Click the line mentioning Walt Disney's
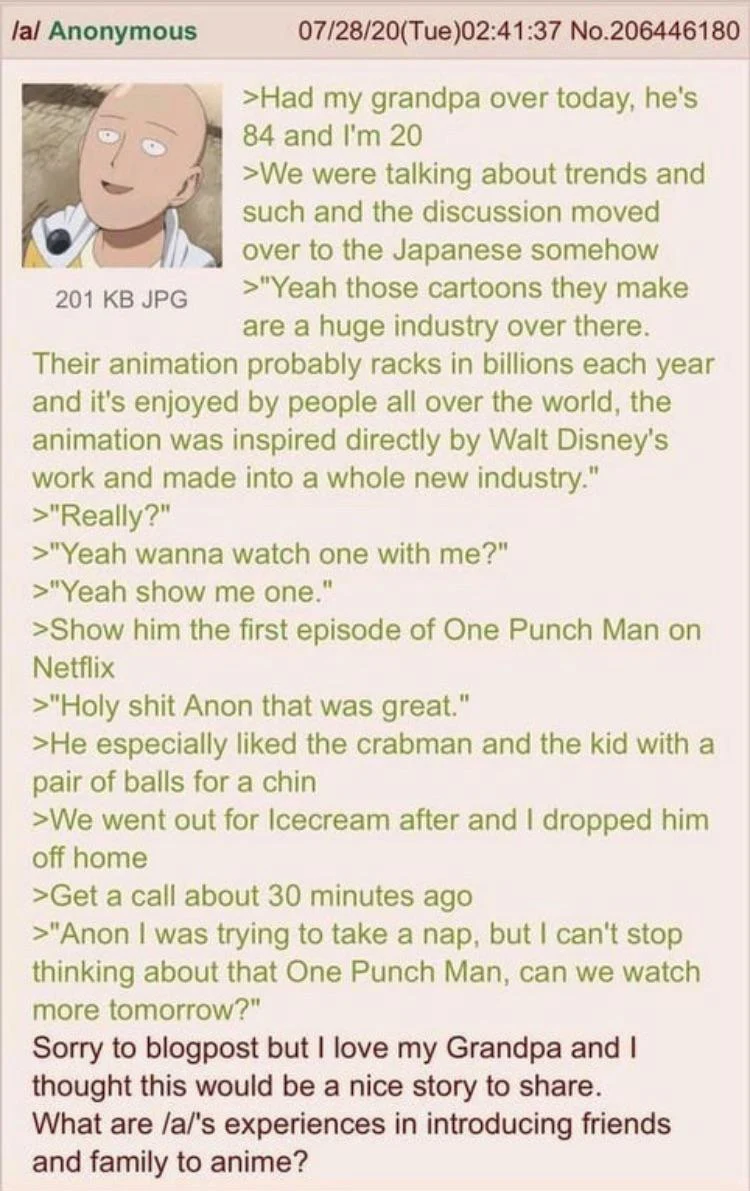 (x=350, y=441)
